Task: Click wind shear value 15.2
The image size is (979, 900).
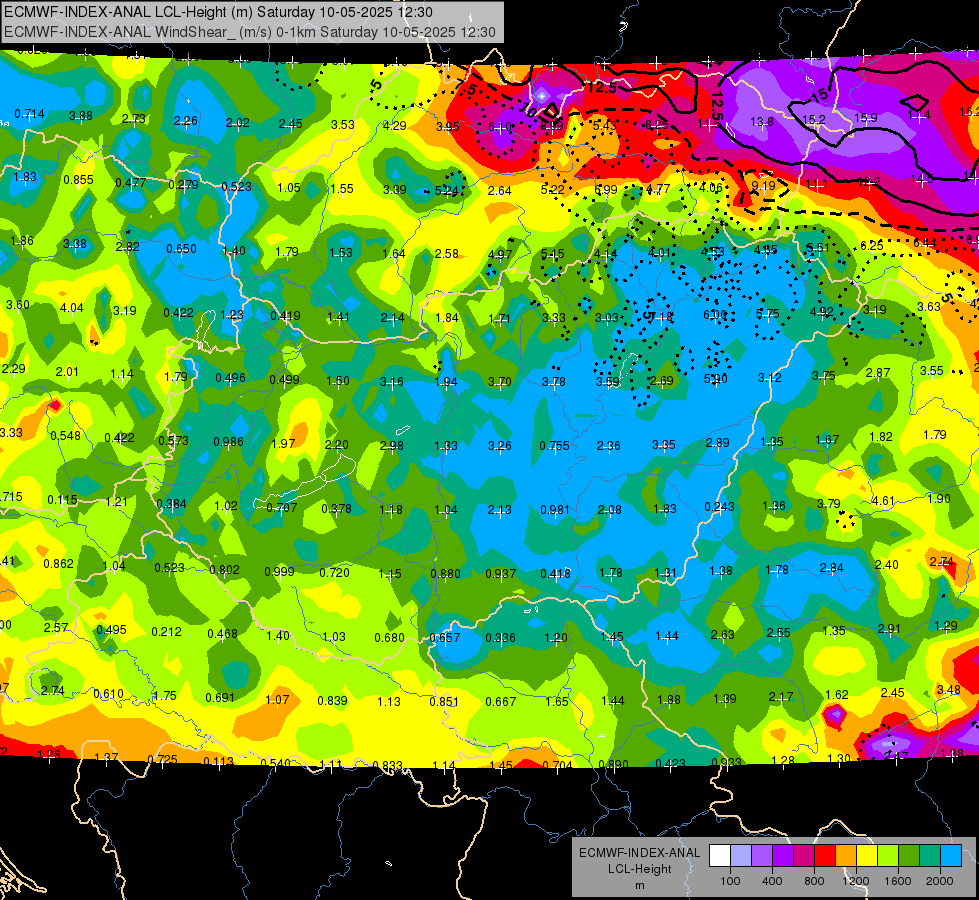Action: [814, 119]
